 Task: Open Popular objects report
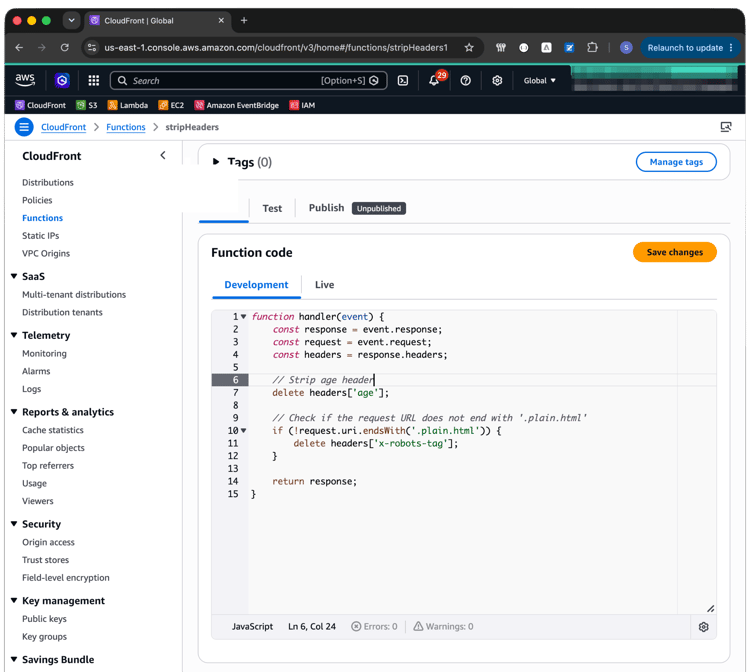click(x=53, y=448)
